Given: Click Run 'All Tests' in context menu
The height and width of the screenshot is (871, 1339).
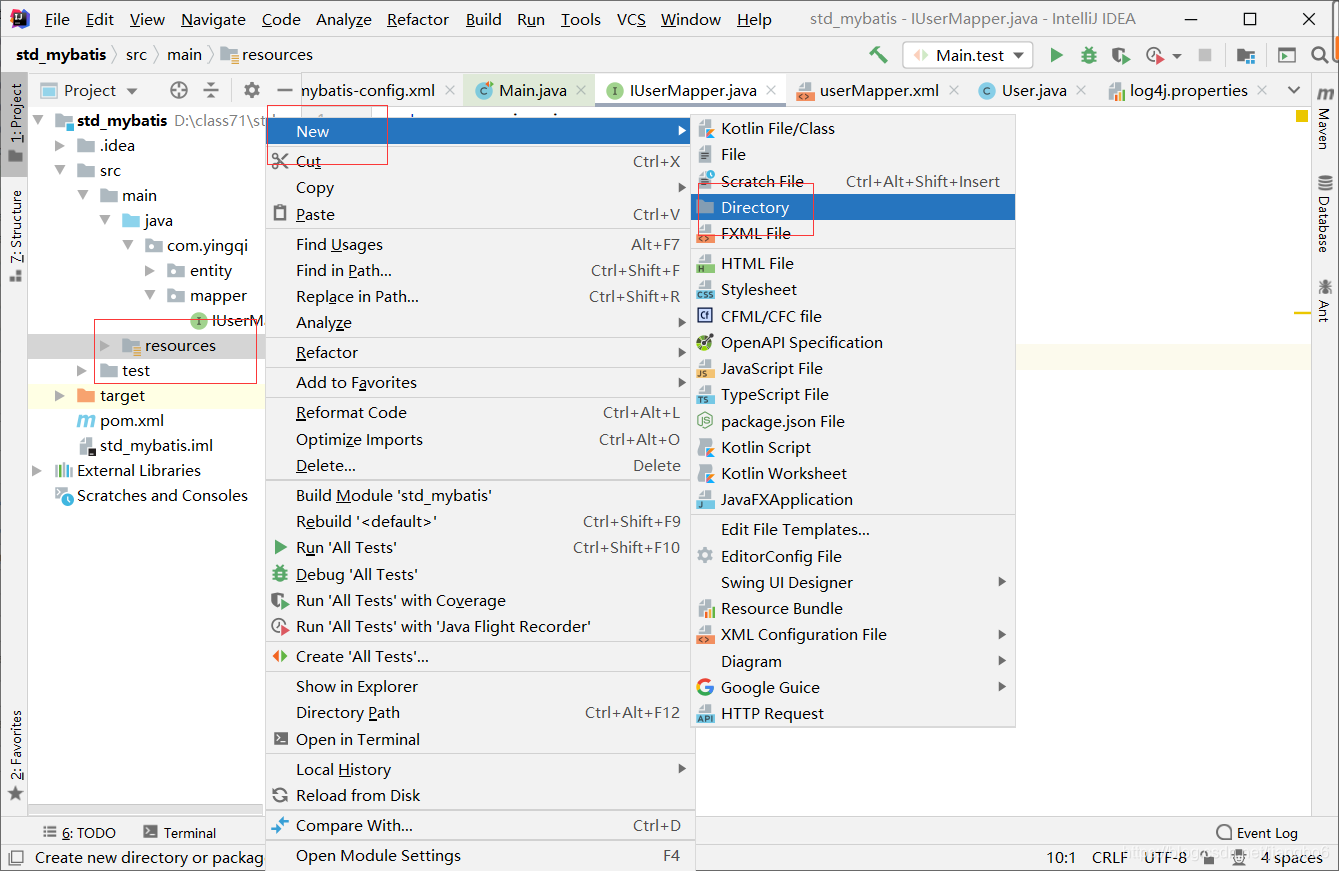Looking at the screenshot, I should (478, 547).
